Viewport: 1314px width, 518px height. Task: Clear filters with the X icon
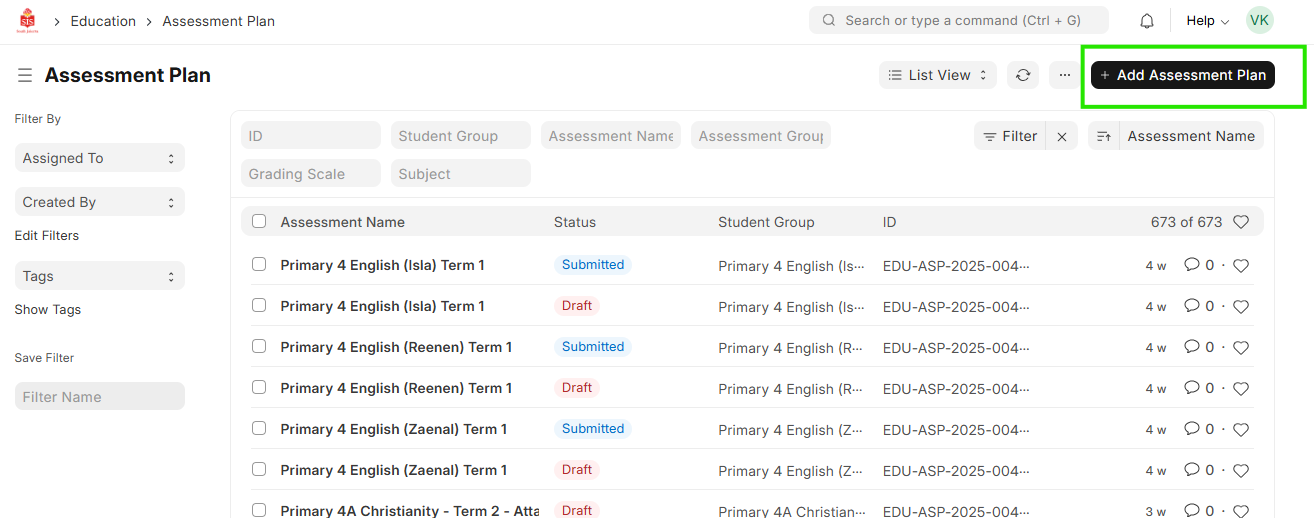coord(1062,137)
